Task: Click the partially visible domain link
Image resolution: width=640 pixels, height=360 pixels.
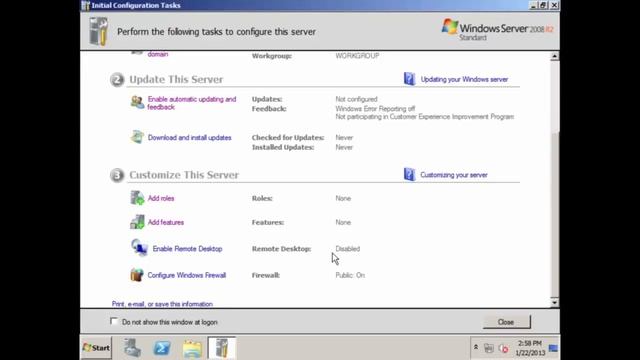Action: click(158, 54)
